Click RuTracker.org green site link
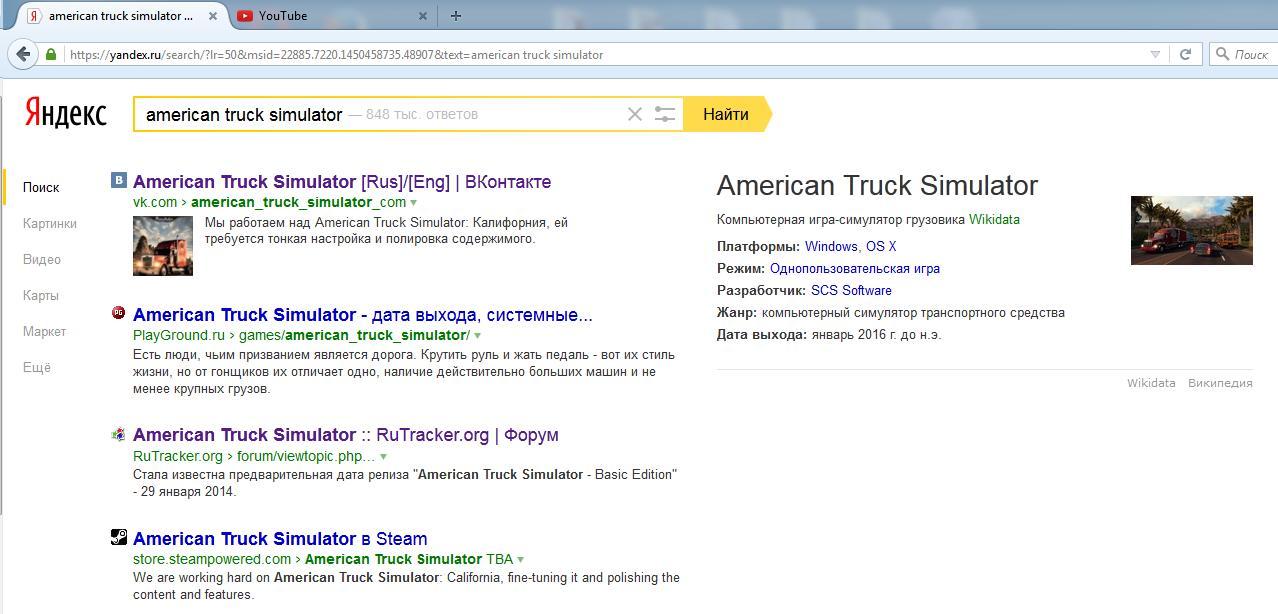Screen dimensions: 1278x614 tap(178, 456)
